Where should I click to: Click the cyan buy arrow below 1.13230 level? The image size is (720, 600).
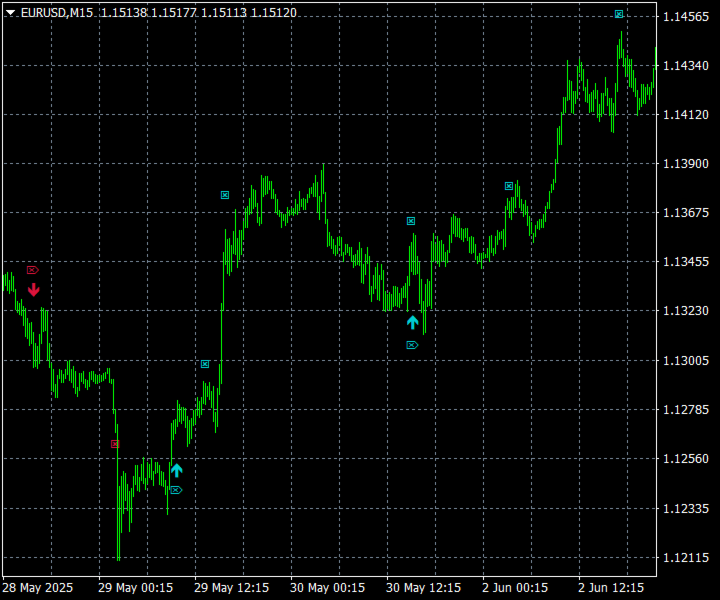click(412, 323)
